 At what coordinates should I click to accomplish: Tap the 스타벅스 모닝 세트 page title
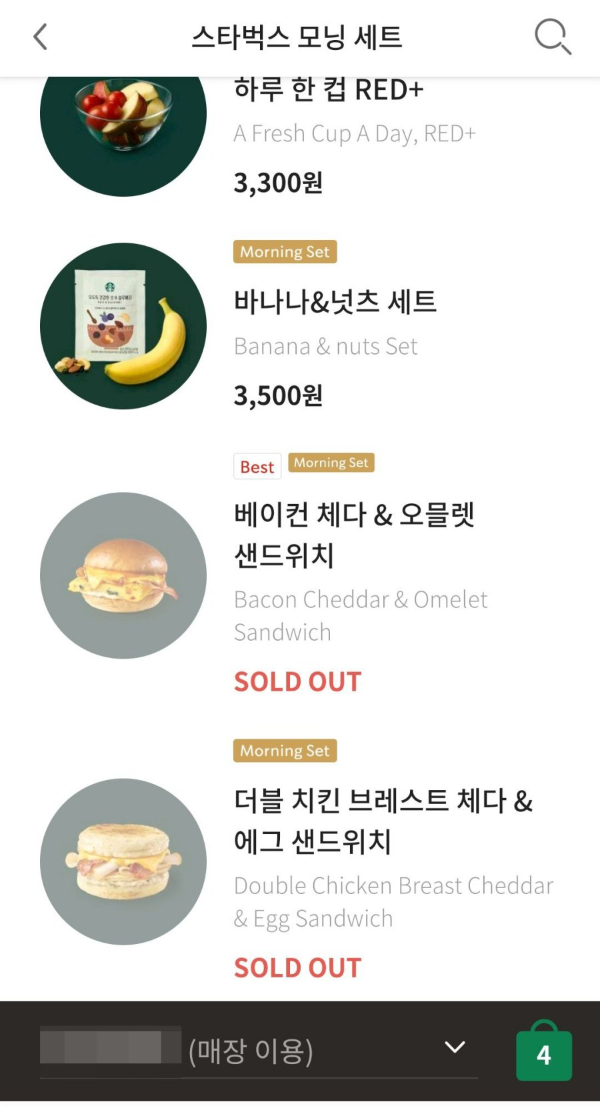coord(300,36)
